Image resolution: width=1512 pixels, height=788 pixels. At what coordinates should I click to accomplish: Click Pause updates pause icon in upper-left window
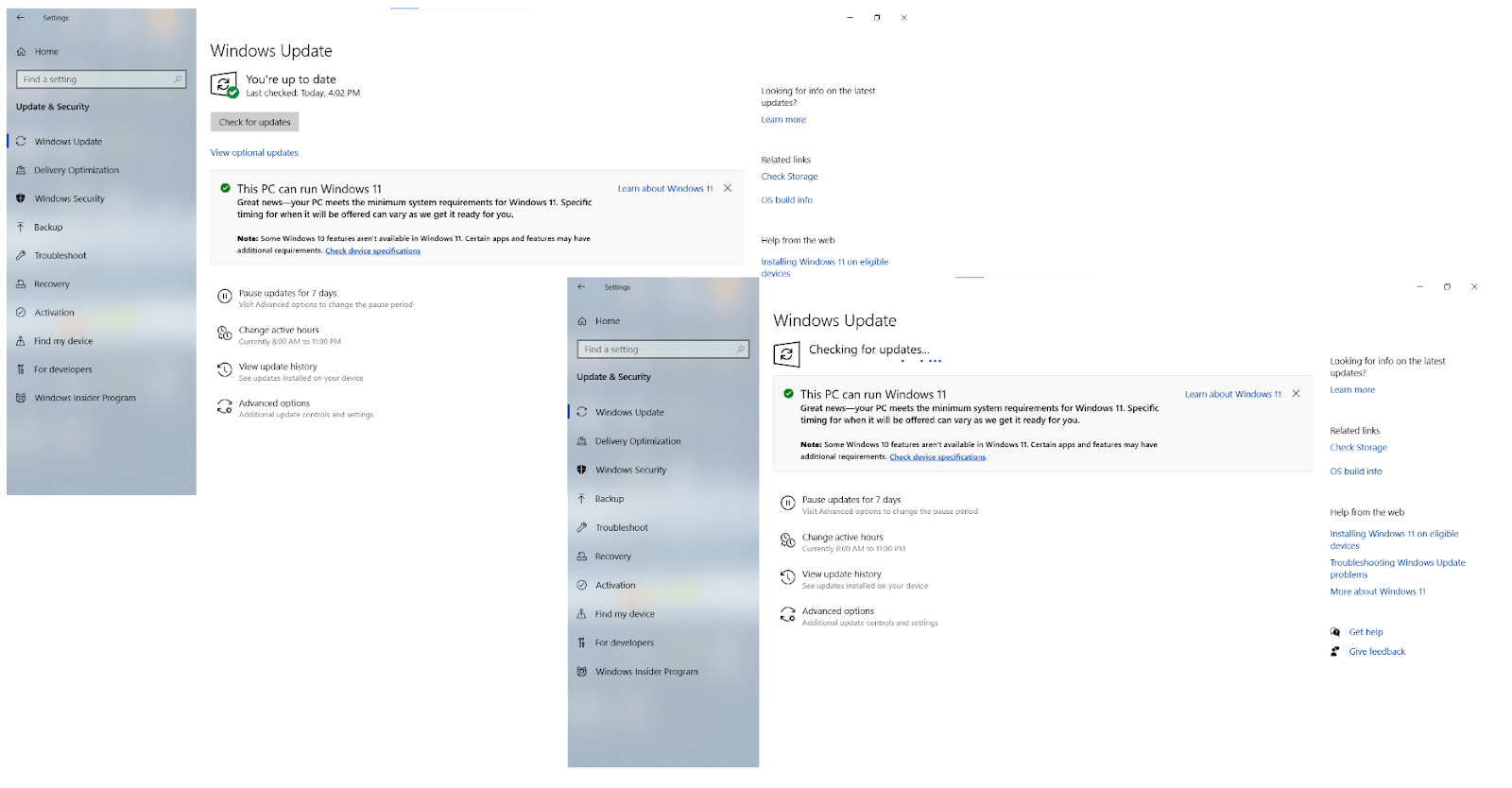tap(225, 297)
